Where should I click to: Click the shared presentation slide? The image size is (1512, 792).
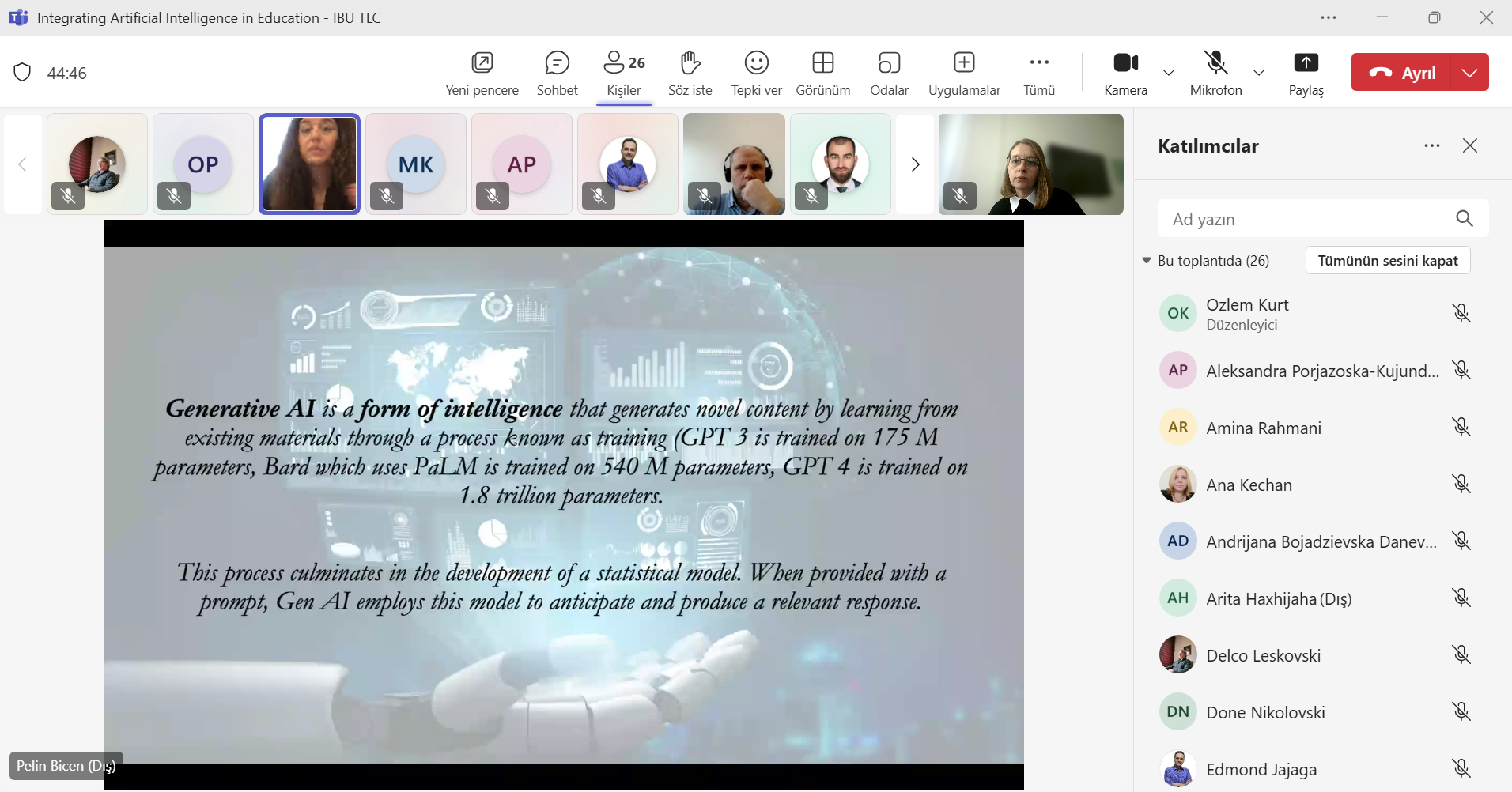click(x=563, y=504)
